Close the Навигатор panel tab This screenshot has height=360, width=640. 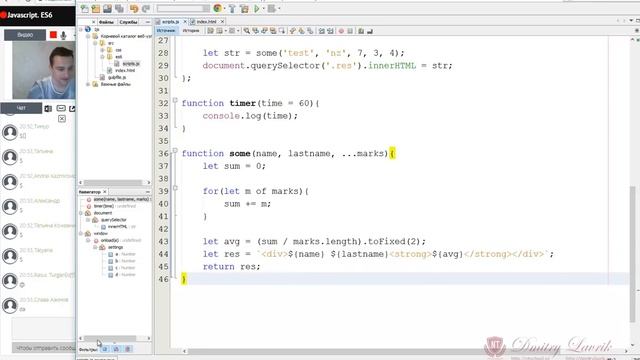pos(105,192)
